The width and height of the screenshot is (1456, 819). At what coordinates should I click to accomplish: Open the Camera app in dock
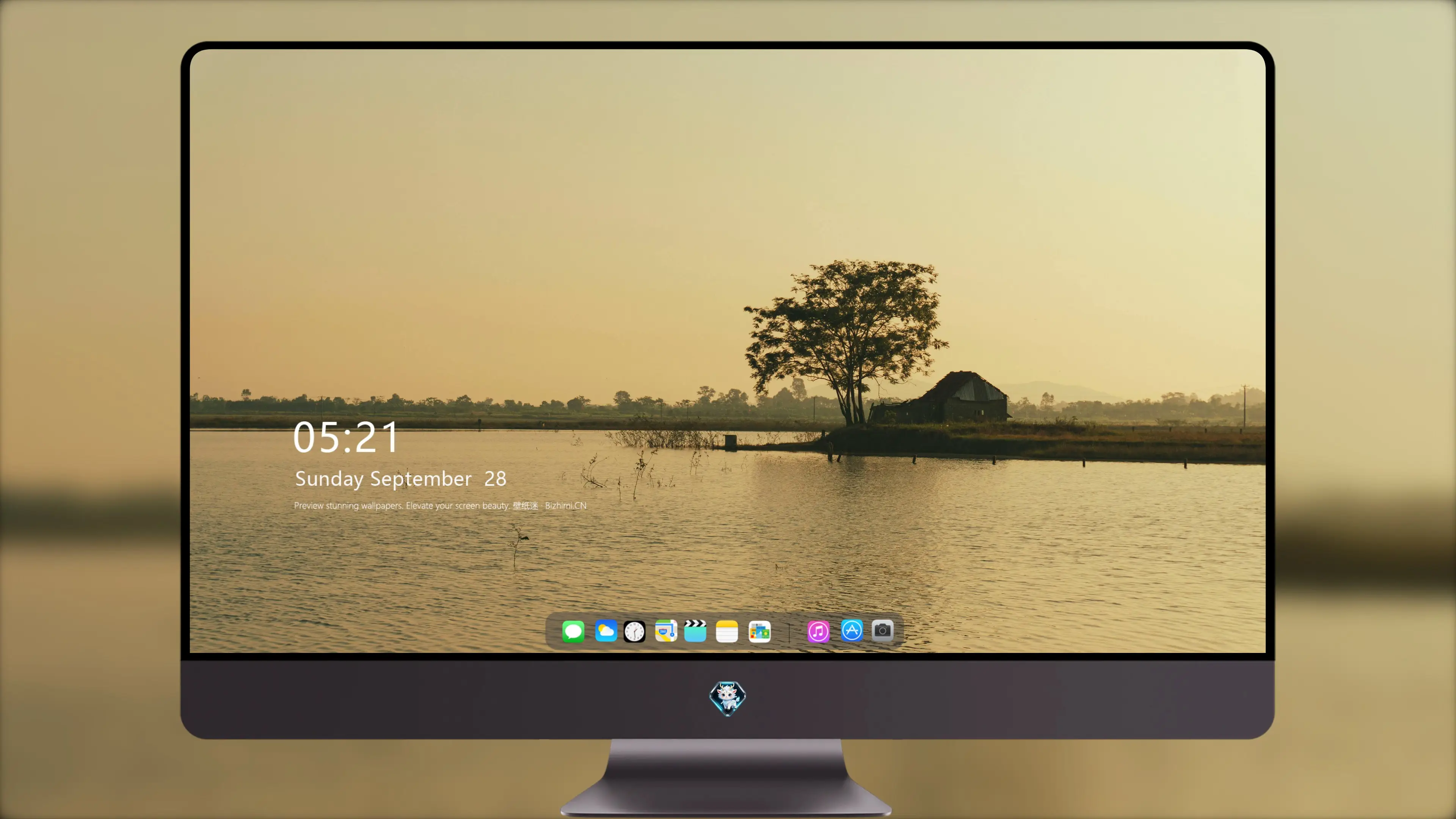[882, 630]
